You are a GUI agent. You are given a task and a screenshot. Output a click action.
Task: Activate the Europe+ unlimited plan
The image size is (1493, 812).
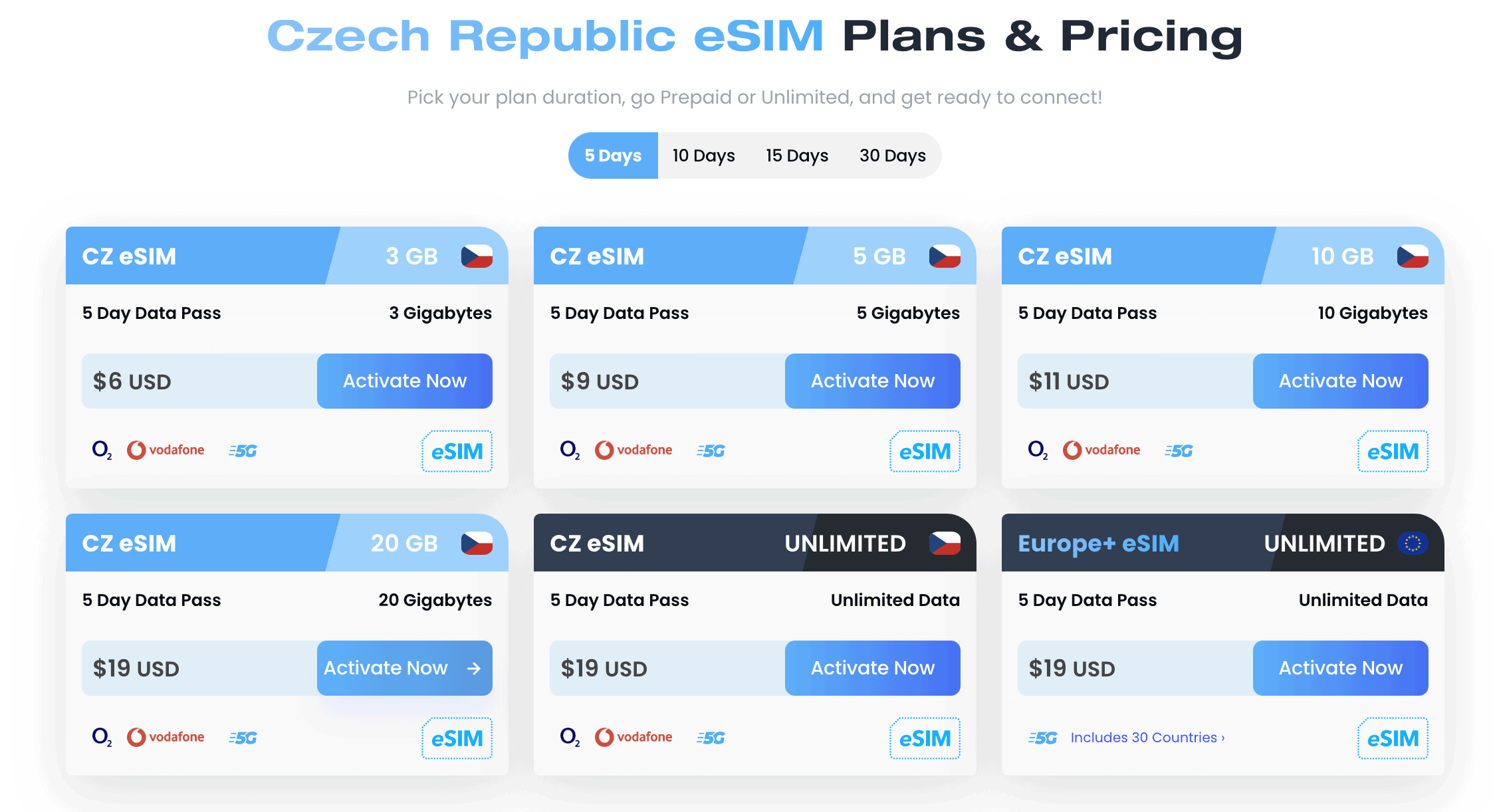point(1340,668)
